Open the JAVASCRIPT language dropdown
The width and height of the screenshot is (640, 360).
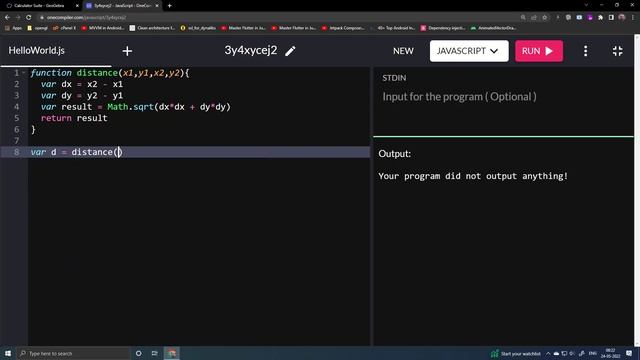point(469,51)
